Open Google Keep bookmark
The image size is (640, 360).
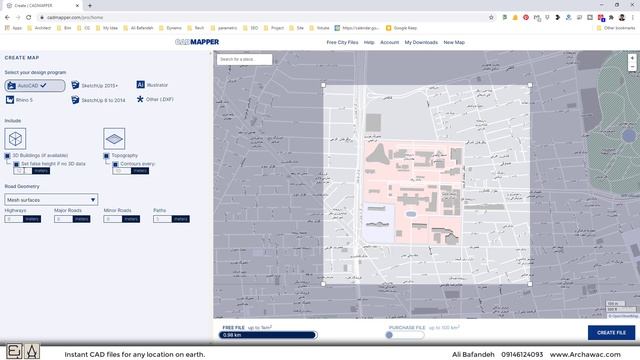coord(401,28)
